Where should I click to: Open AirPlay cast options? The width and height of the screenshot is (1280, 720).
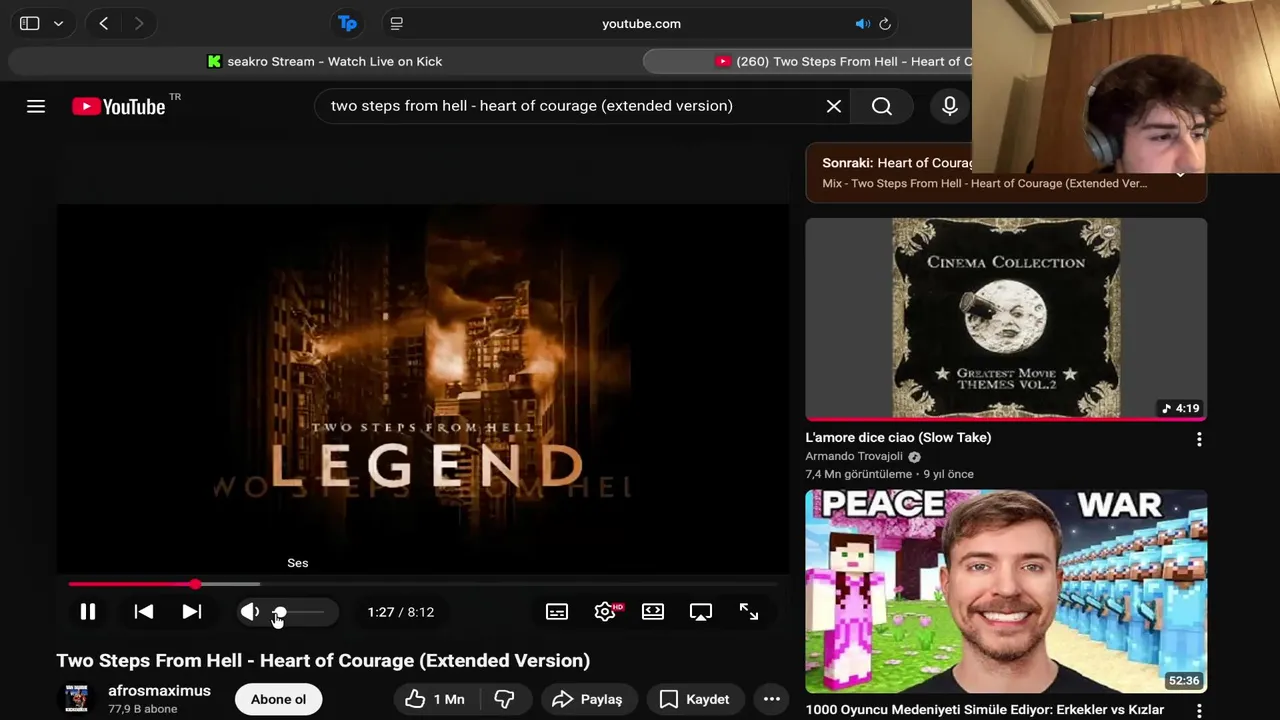click(x=701, y=612)
